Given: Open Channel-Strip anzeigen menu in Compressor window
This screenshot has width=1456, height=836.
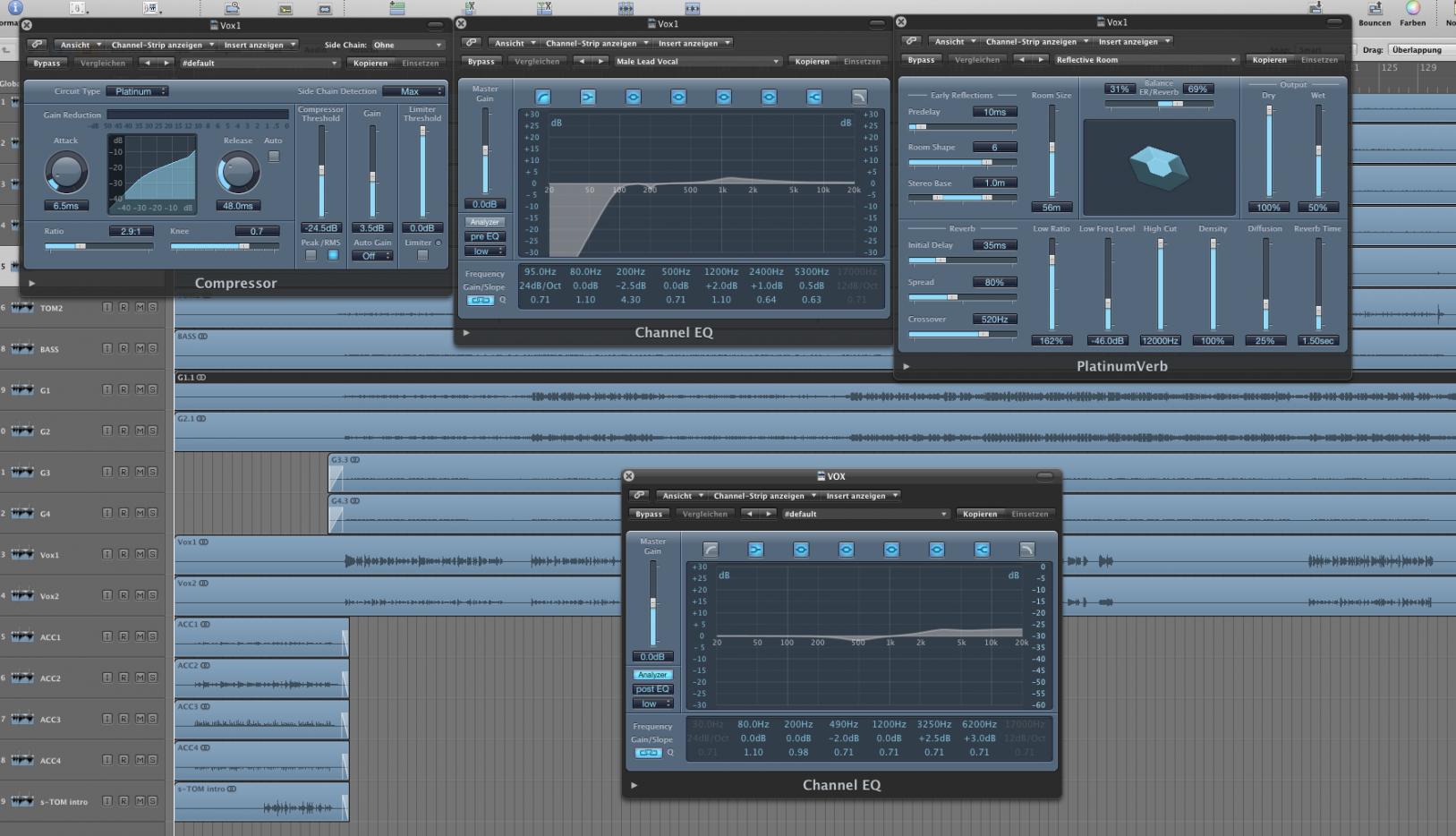Looking at the screenshot, I should pos(163,45).
